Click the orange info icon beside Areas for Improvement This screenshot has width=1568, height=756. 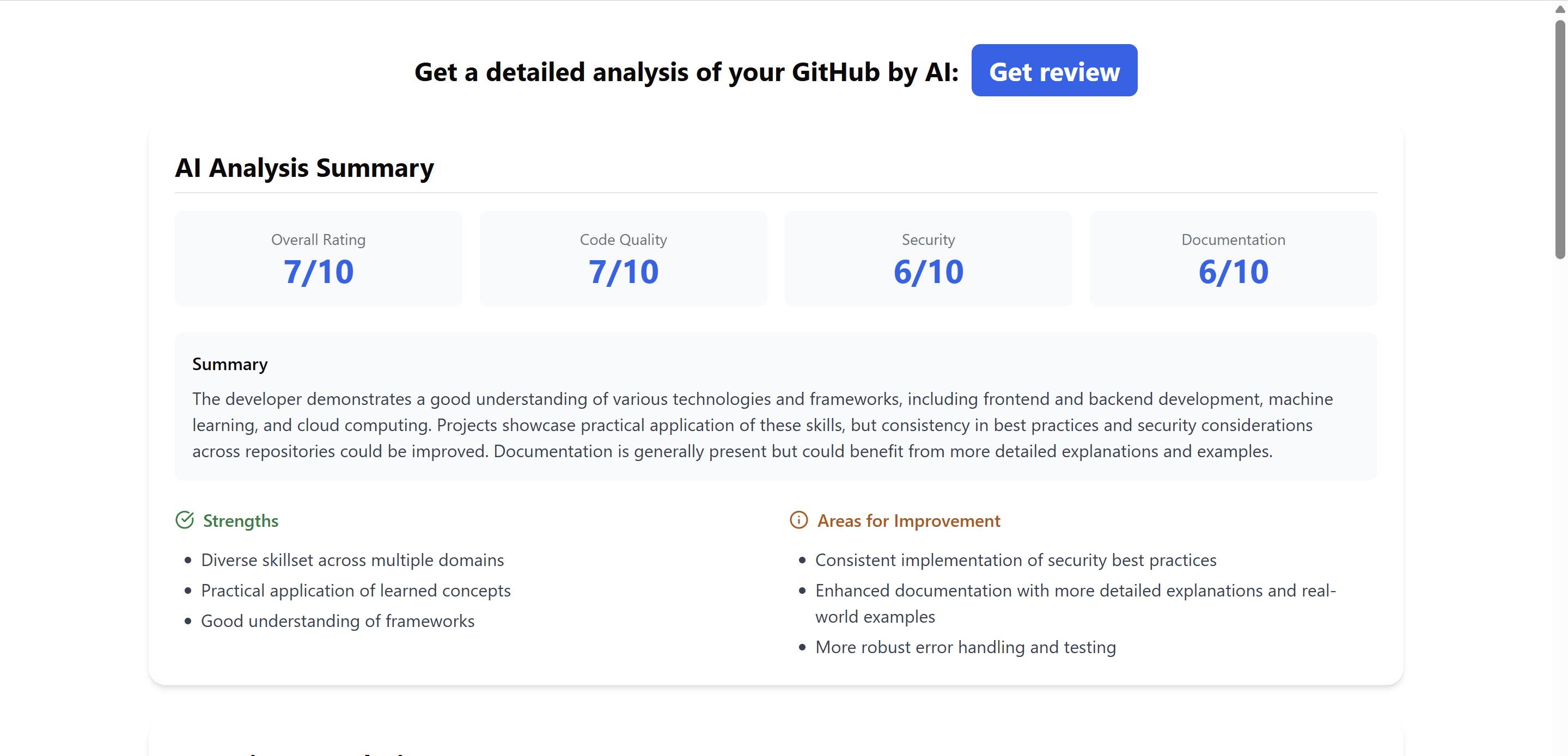798,520
